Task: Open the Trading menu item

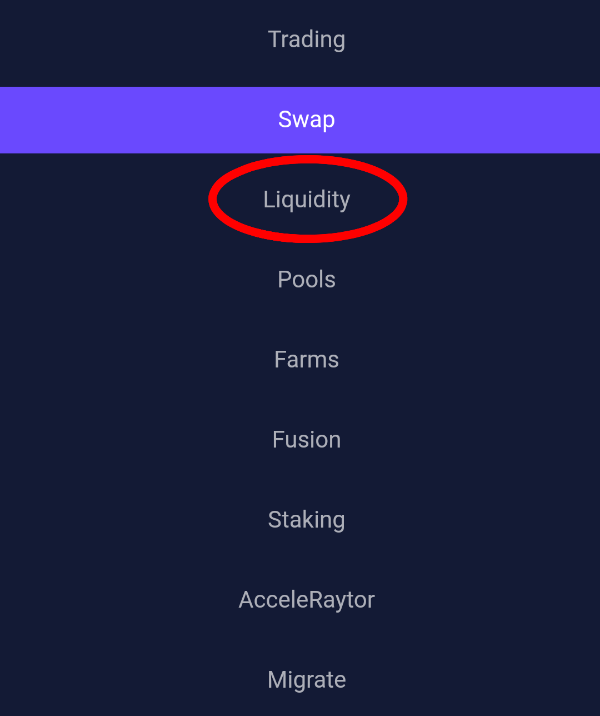Action: tap(306, 40)
